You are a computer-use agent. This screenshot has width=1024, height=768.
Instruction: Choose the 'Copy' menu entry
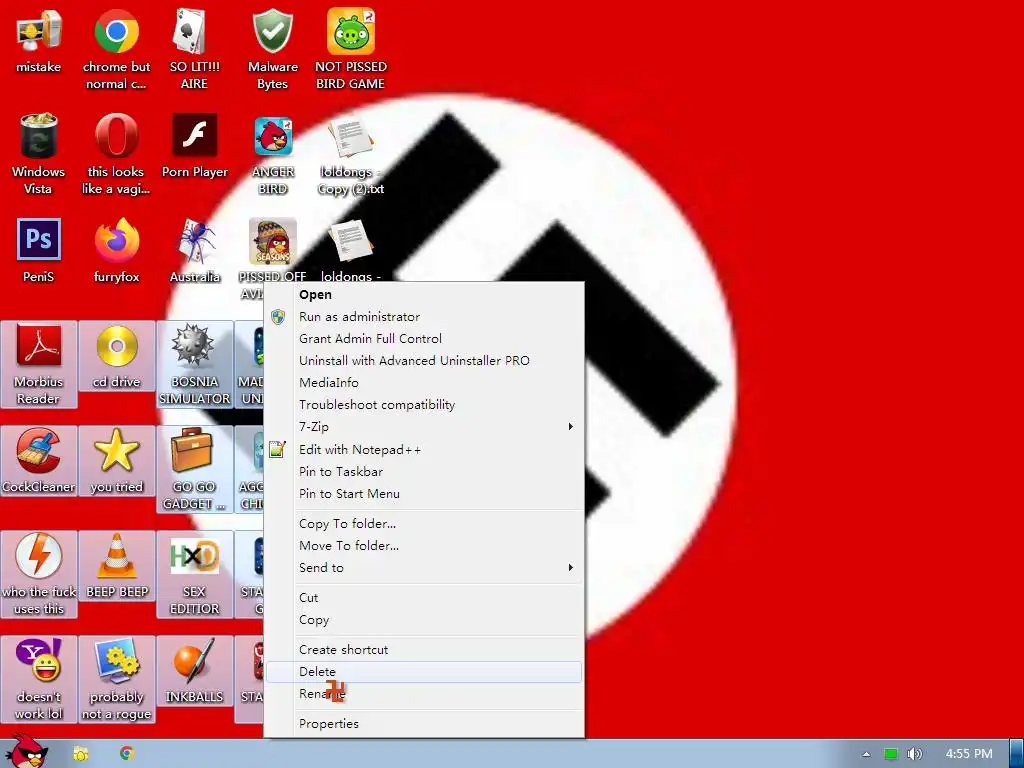424,620
